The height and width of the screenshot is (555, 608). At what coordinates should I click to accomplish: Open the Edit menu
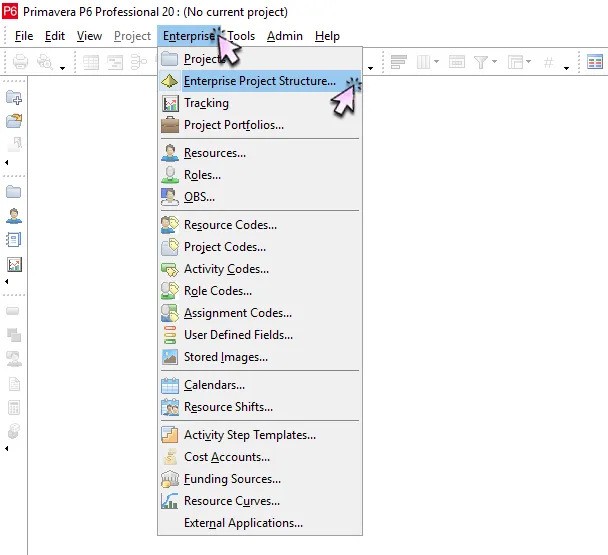[55, 36]
